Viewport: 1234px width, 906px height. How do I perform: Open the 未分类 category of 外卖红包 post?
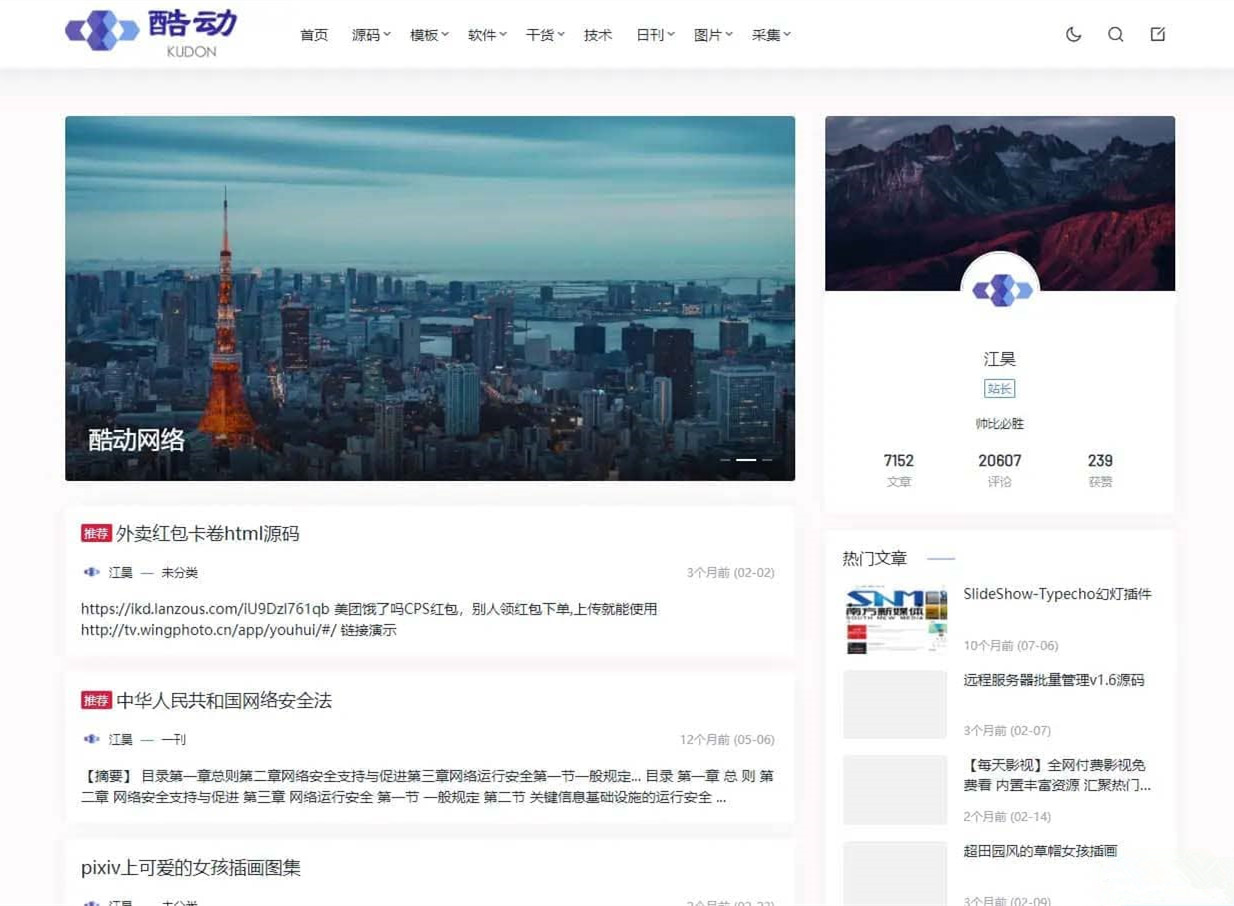(180, 573)
